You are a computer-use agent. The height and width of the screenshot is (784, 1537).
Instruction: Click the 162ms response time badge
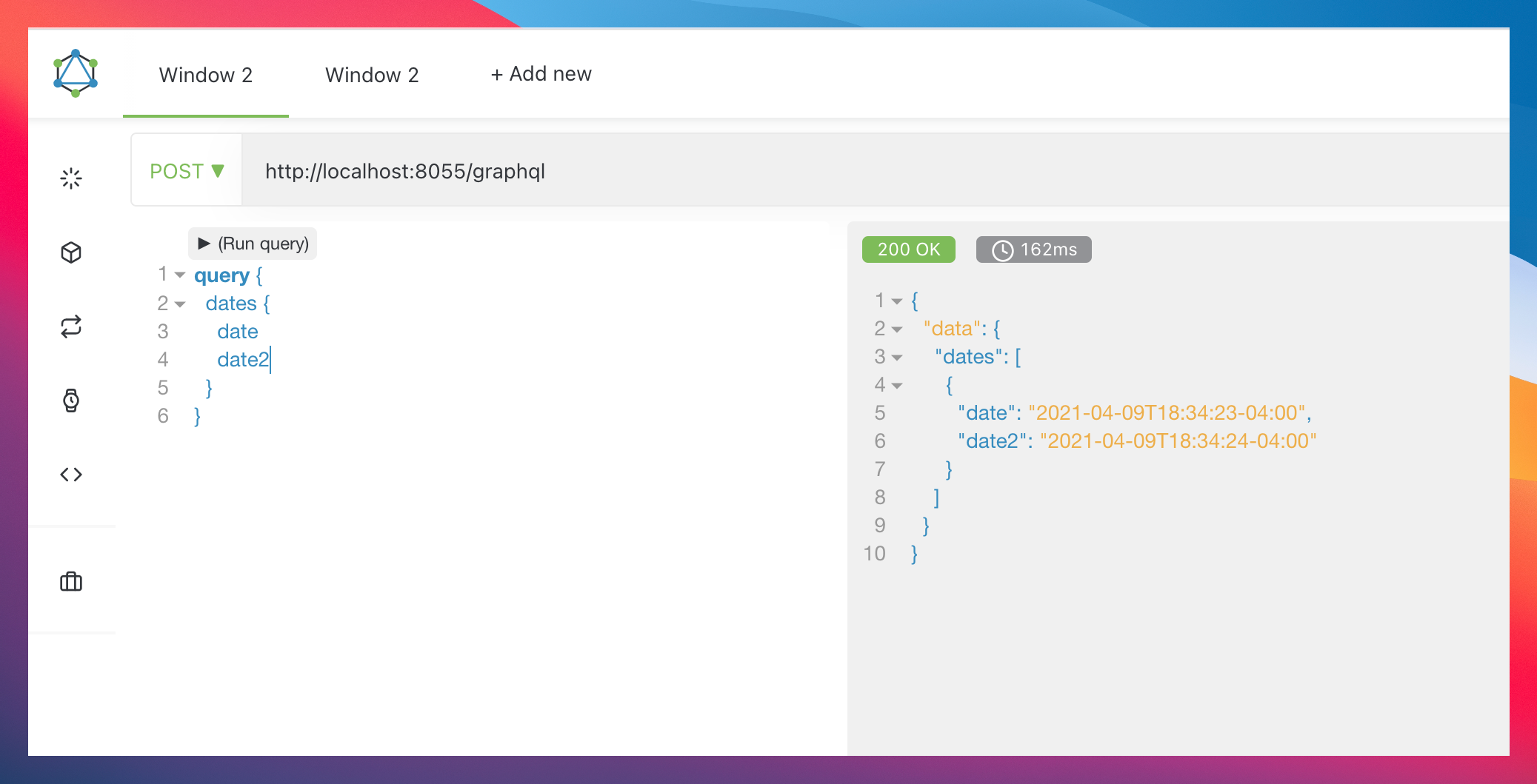pyautogui.click(x=1034, y=249)
